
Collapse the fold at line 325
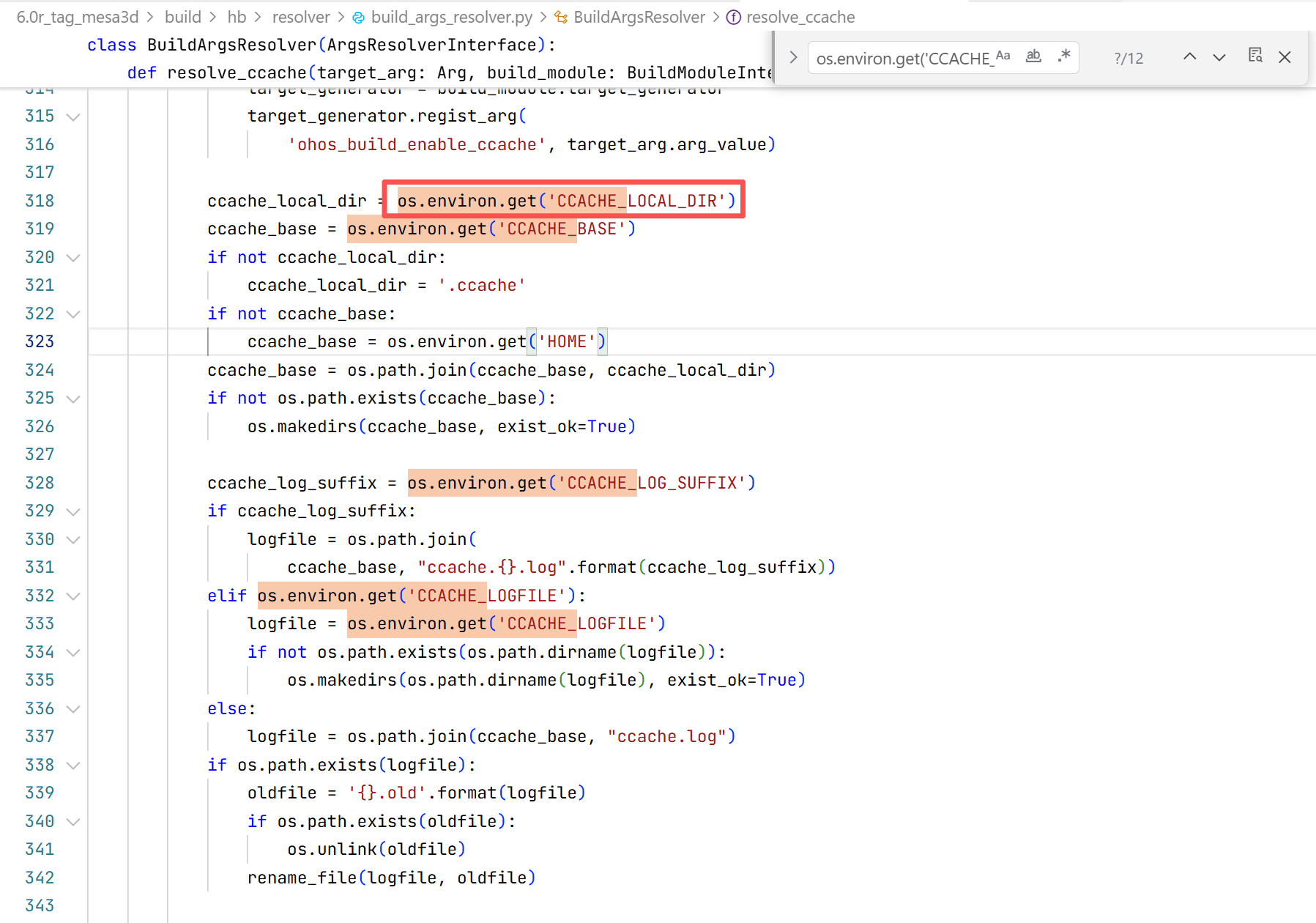pos(73,399)
